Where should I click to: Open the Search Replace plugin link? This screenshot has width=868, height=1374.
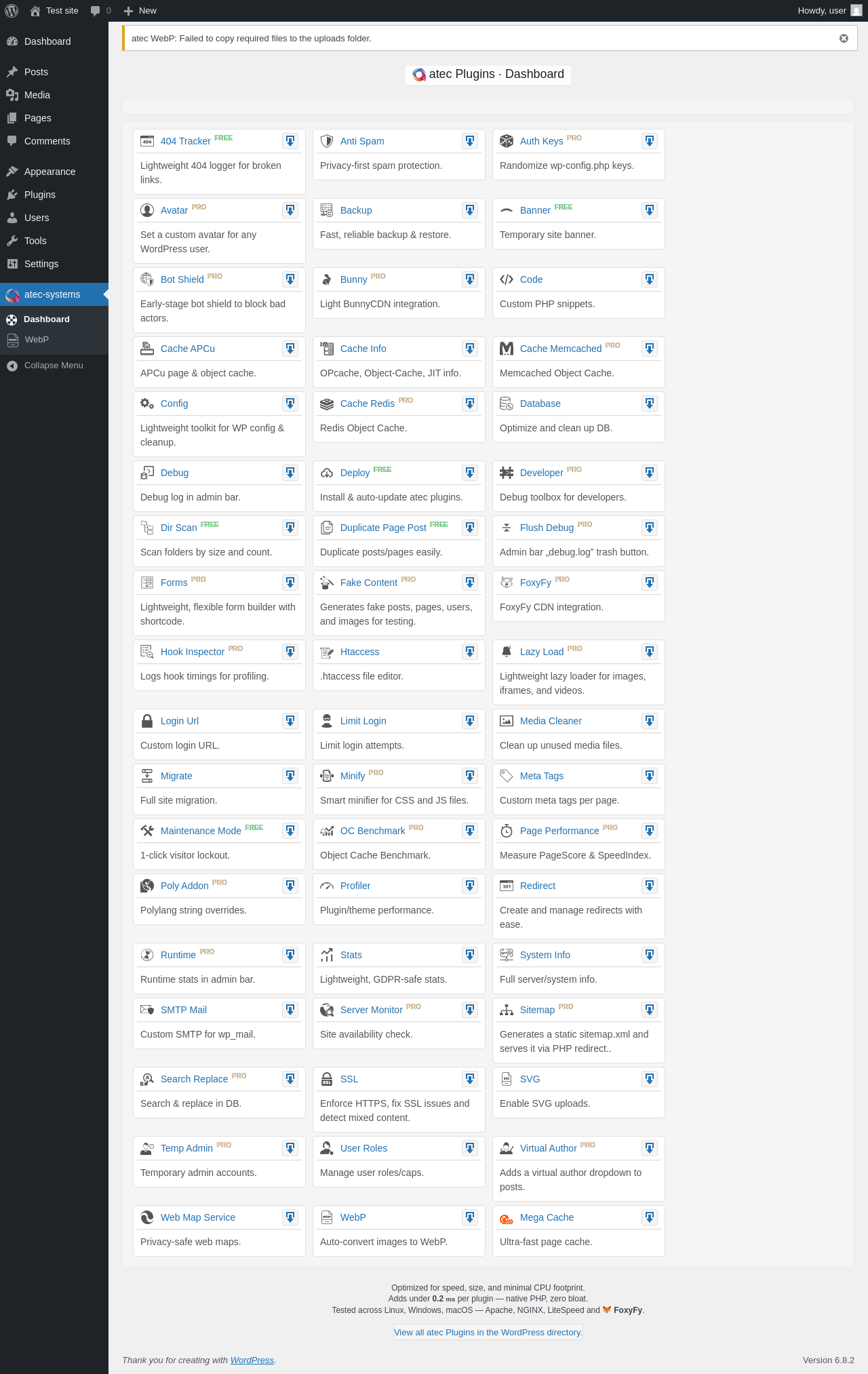[x=194, y=1079]
